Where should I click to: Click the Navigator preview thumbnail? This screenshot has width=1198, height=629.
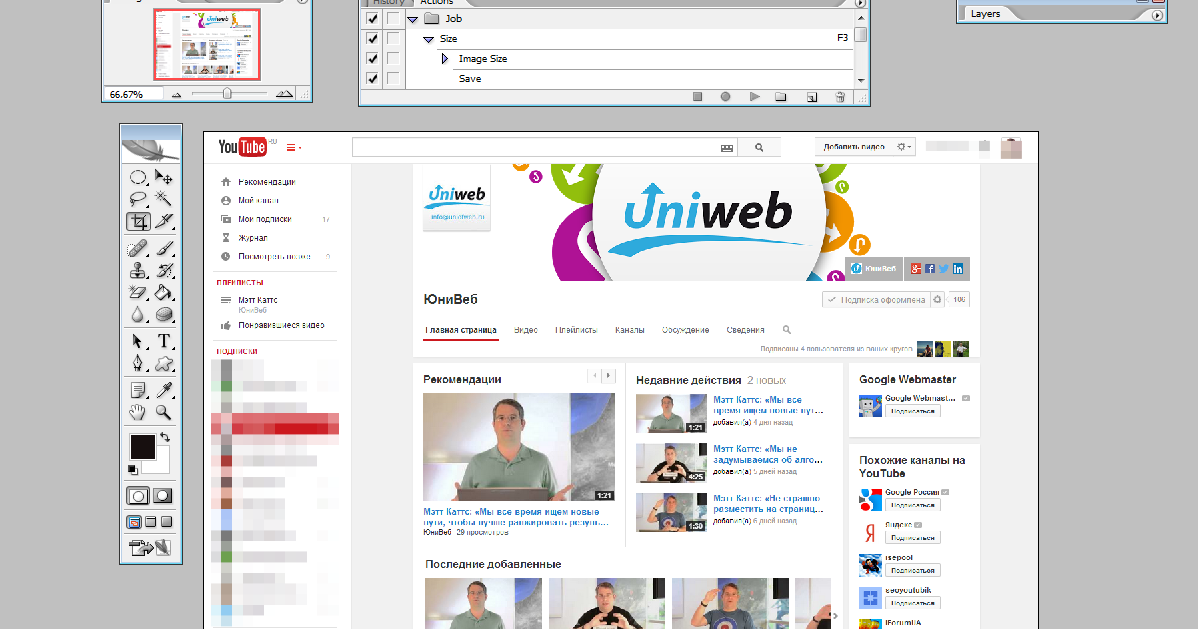click(x=207, y=44)
